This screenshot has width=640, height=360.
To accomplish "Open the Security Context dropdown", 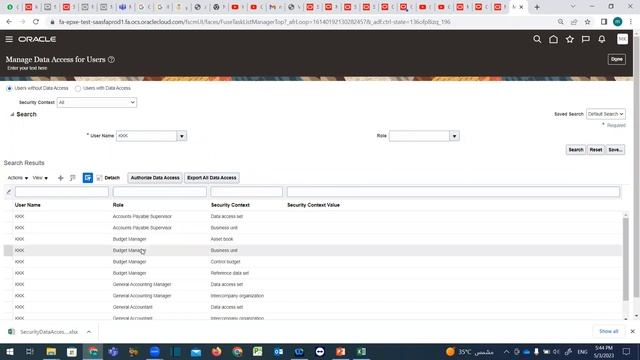I will click(97, 102).
